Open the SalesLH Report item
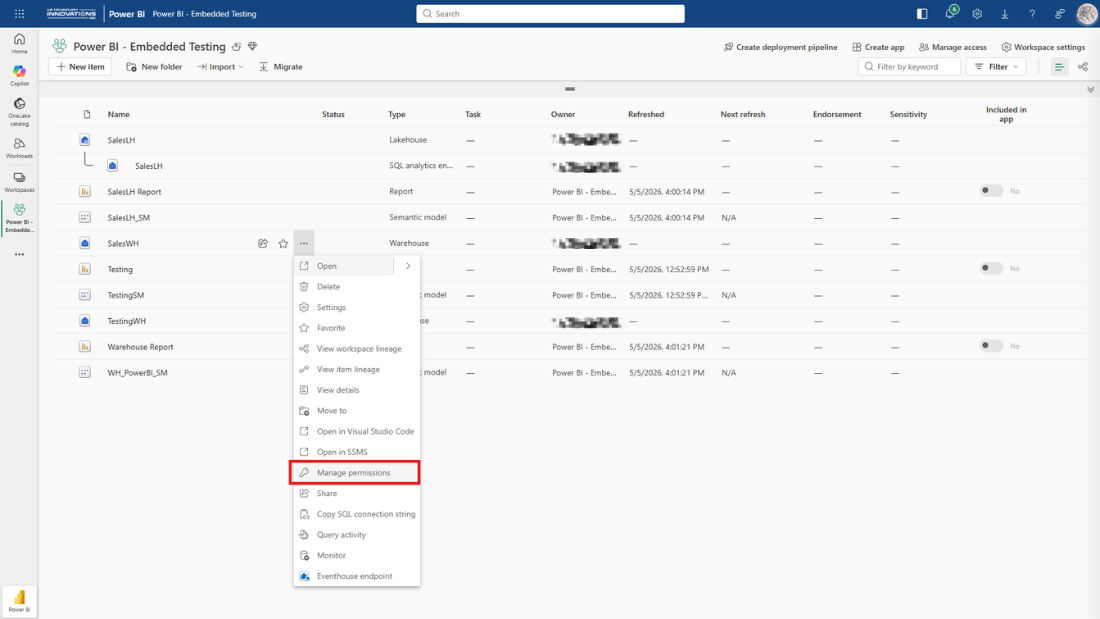This screenshot has height=619, width=1100. (x=134, y=192)
